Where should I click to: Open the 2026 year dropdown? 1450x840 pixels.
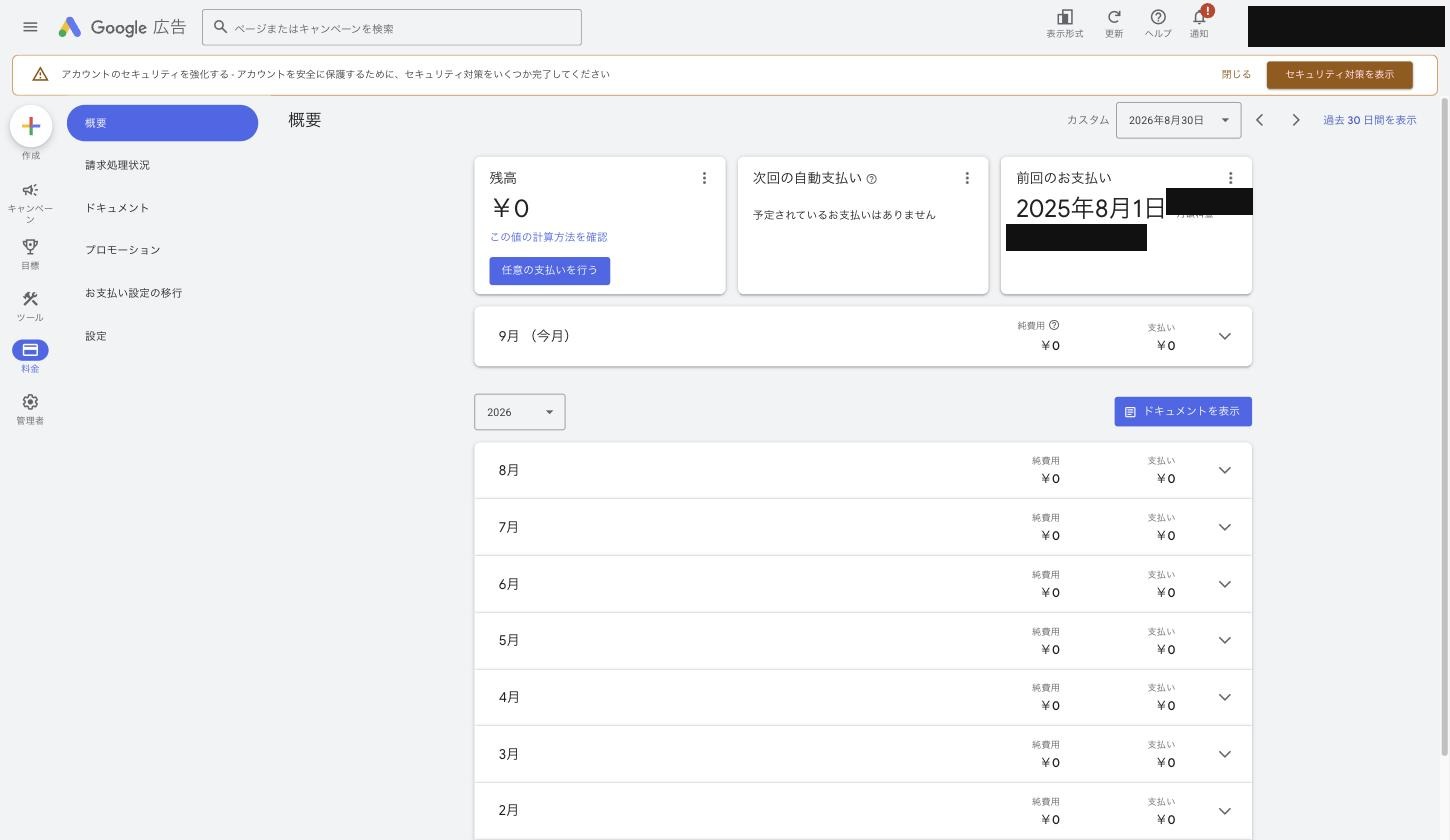(520, 412)
